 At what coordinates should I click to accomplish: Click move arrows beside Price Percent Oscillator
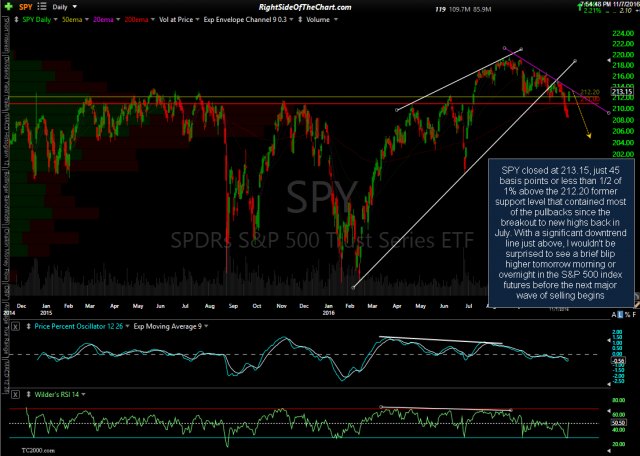(x=29, y=327)
